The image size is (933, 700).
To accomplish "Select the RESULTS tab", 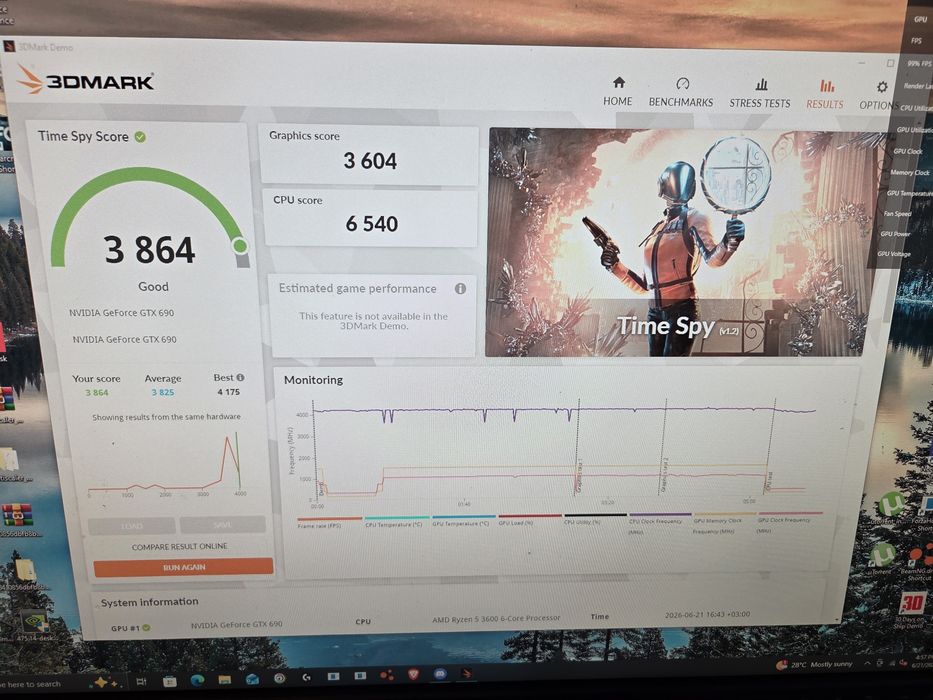I will 825,95.
